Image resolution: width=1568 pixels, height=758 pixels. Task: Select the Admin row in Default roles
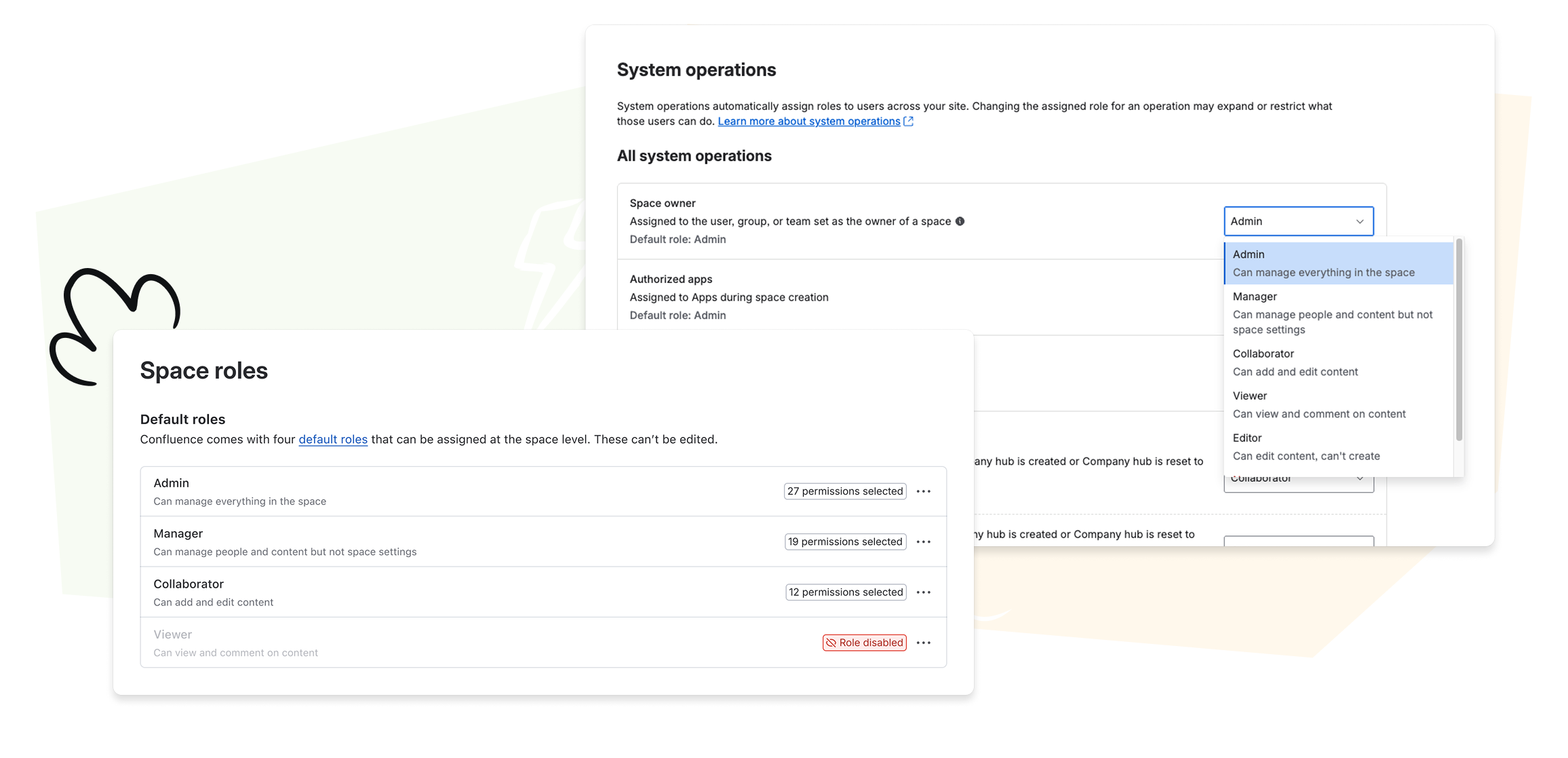[543, 491]
